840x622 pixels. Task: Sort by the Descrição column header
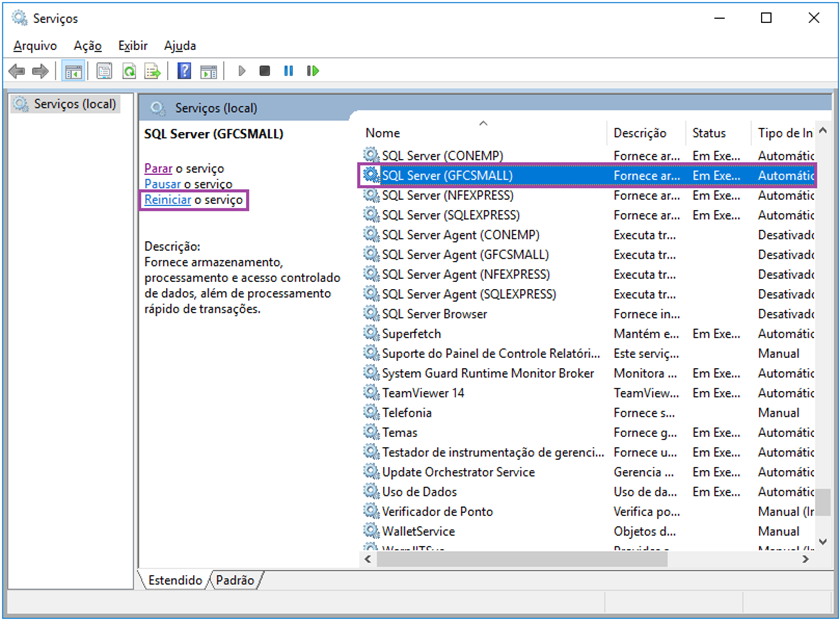pyautogui.click(x=646, y=133)
